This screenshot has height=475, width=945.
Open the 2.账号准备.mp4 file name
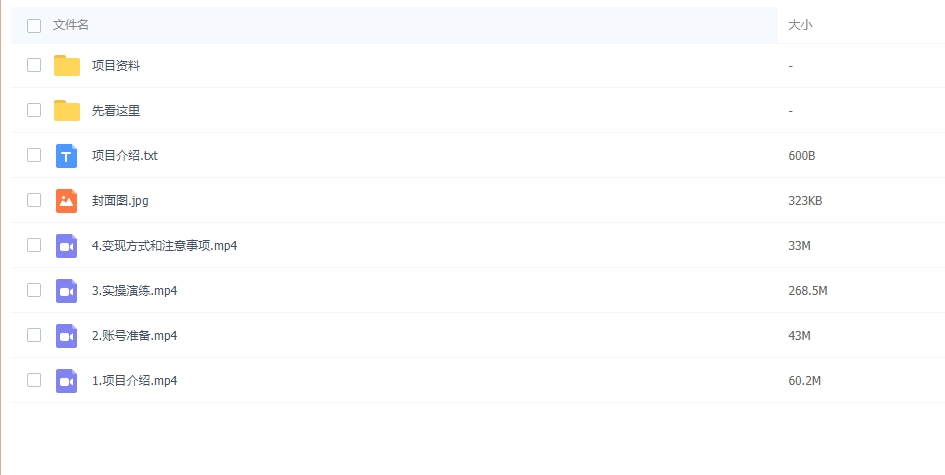(135, 336)
